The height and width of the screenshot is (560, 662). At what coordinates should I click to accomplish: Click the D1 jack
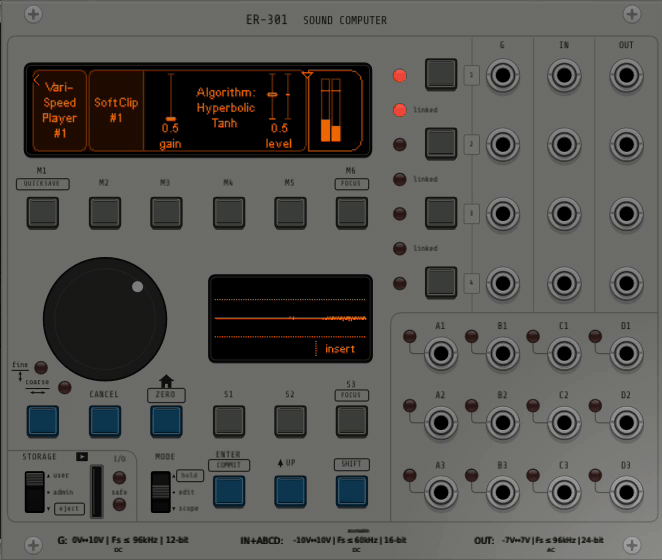coord(626,353)
